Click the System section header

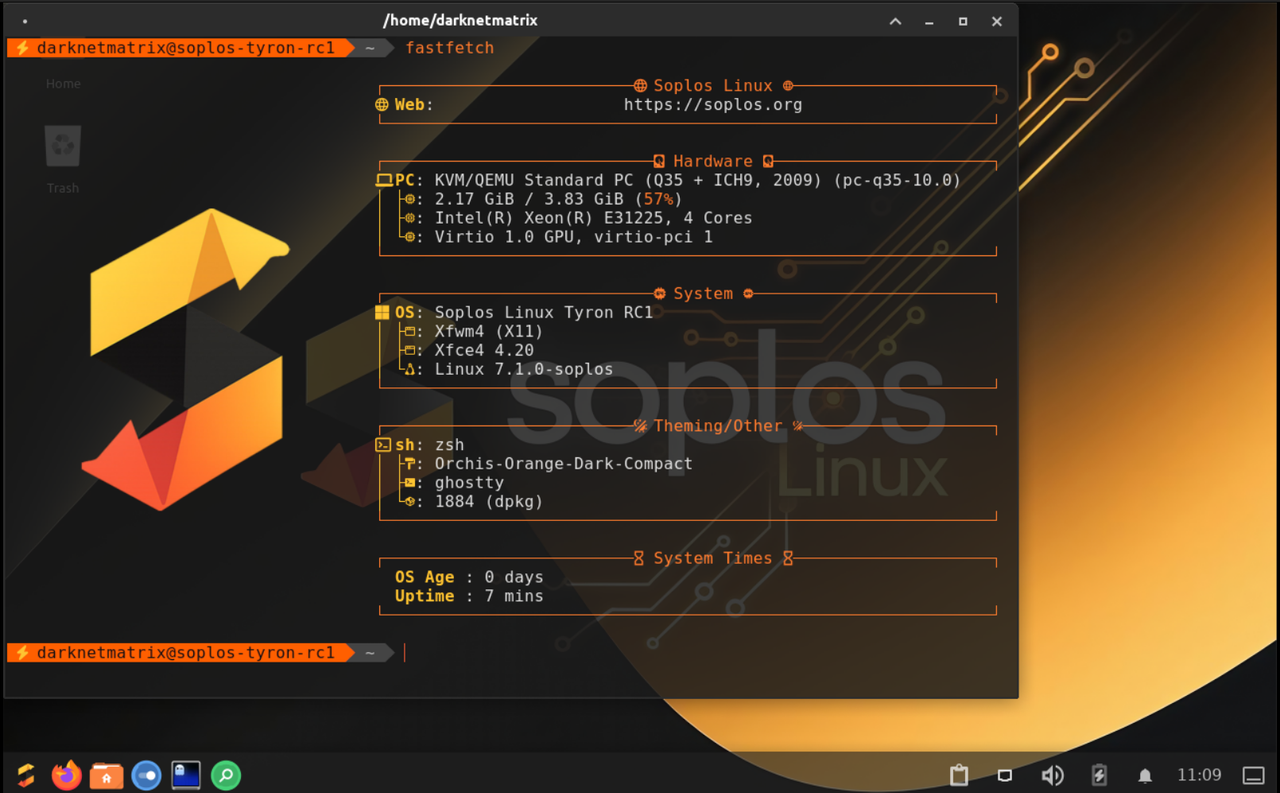[703, 293]
